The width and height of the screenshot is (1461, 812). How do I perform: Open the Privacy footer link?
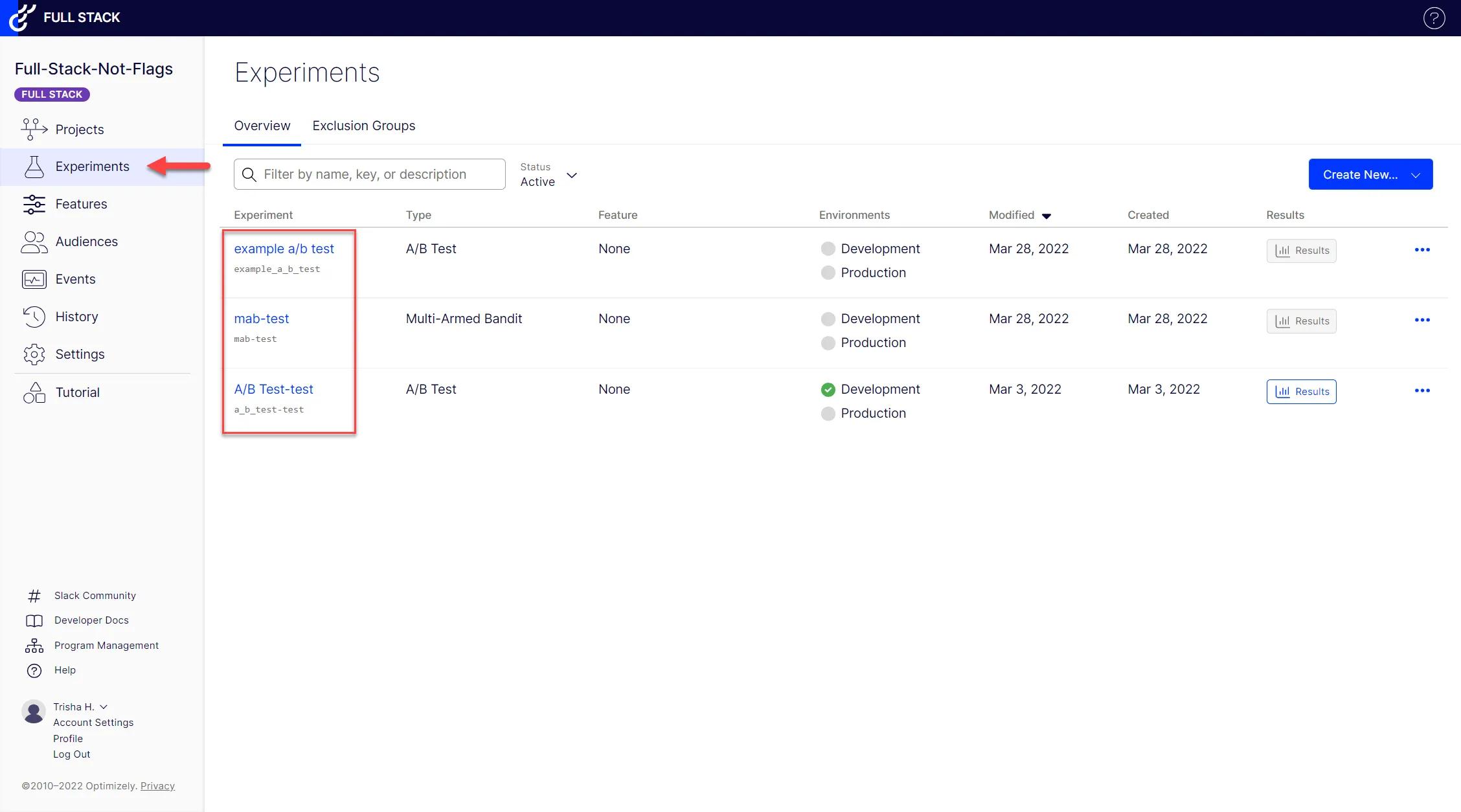tap(157, 786)
